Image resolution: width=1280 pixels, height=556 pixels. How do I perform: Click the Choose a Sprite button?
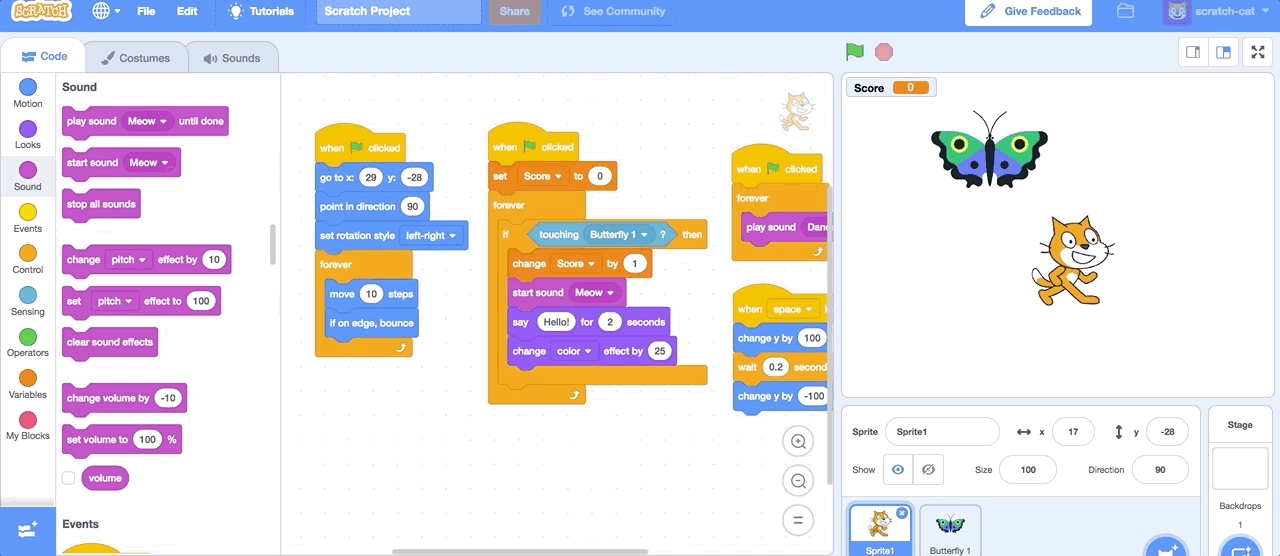[1164, 548]
